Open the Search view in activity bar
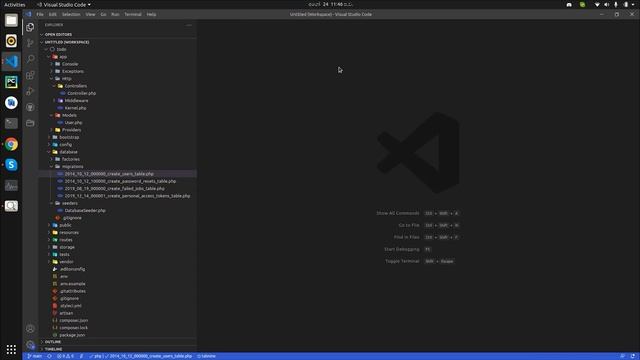640x360 pixels. click(30, 59)
